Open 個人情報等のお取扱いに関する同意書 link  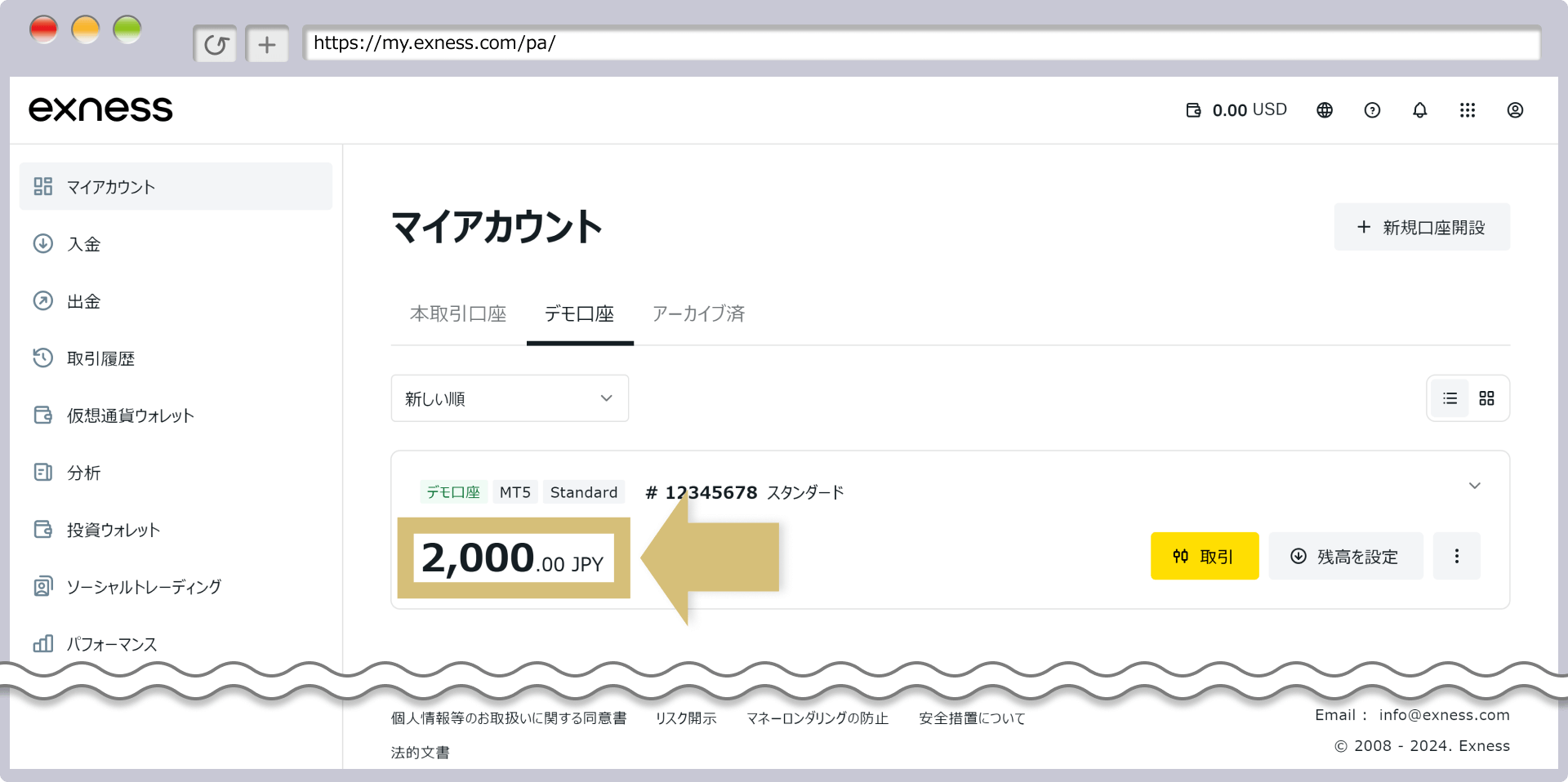coord(509,718)
